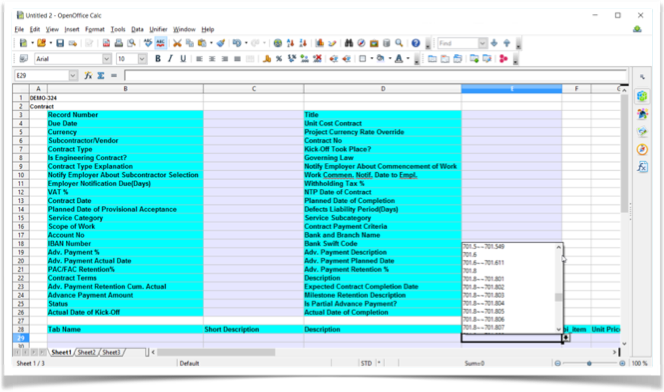Select 701.6 in the dropdown list
Screen dimensions: 664x392
pos(470,254)
